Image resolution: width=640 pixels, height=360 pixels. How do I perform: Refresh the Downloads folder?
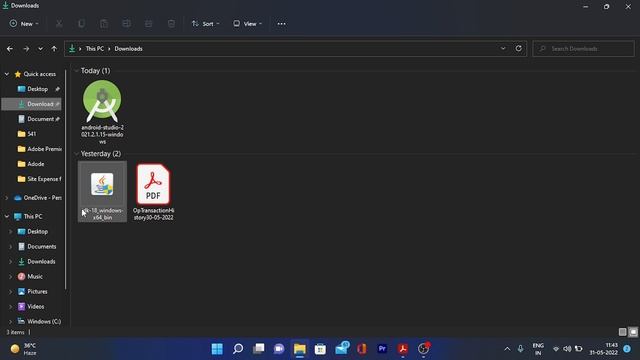pyautogui.click(x=518, y=49)
